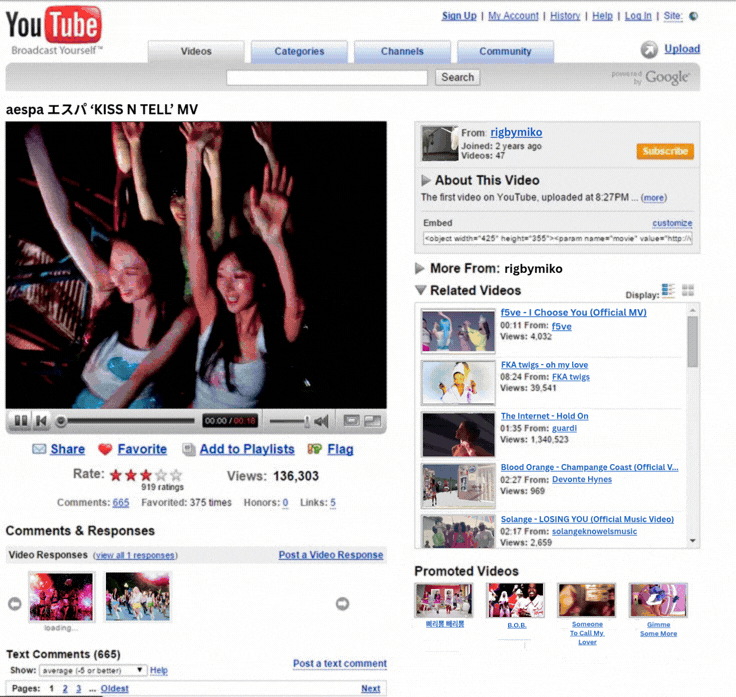This screenshot has height=697, width=736.
Task: Show previous video responses arrow
Action: click(x=15, y=604)
